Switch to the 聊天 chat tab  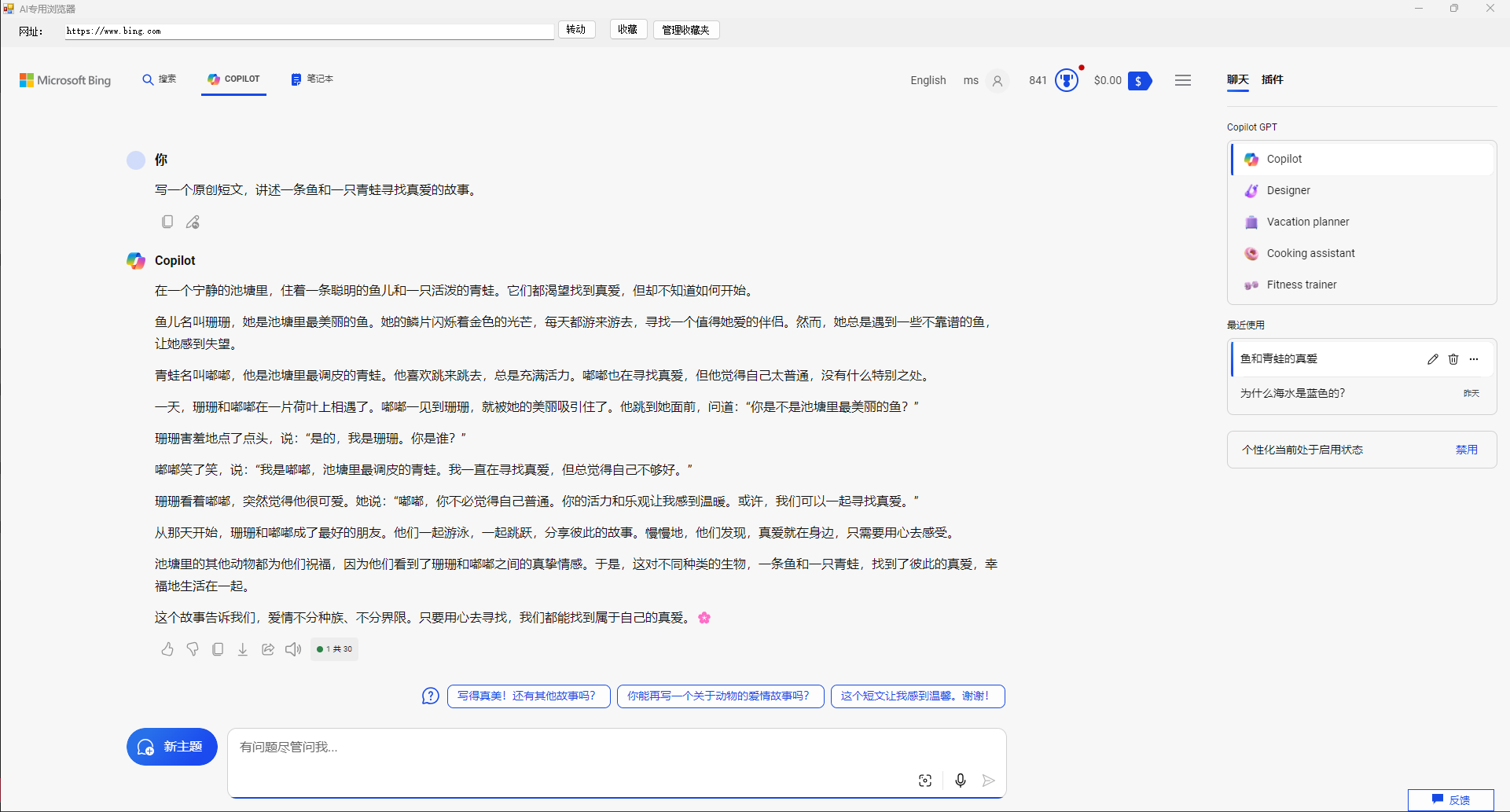[x=1238, y=79]
